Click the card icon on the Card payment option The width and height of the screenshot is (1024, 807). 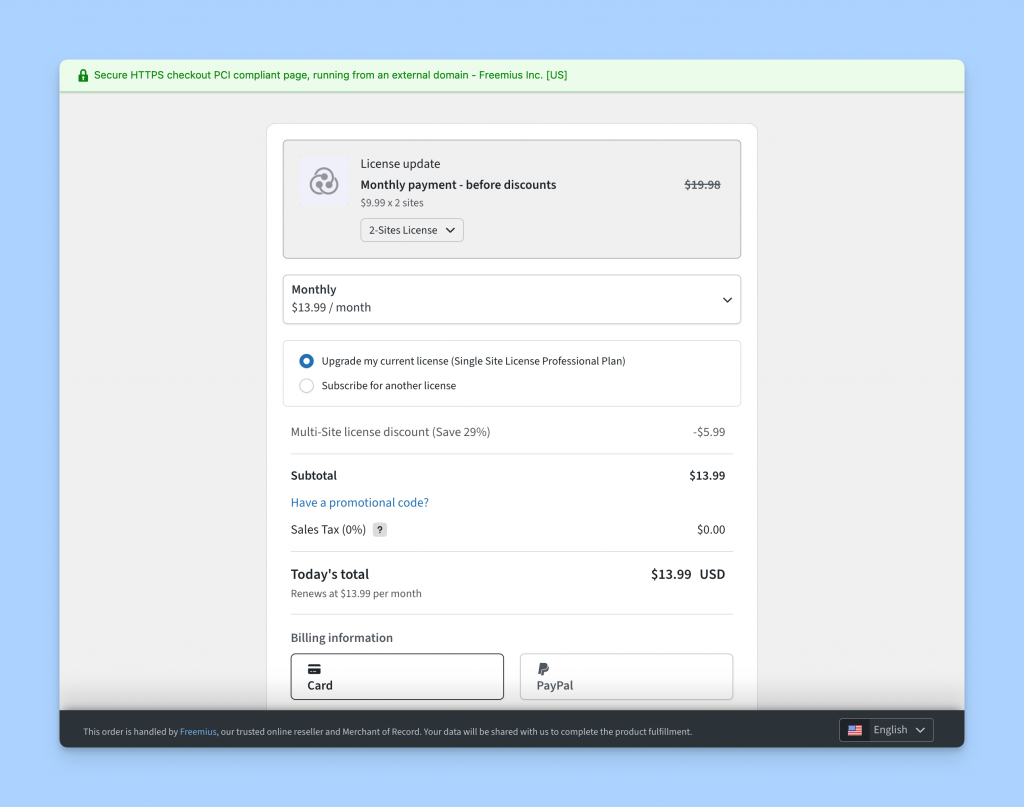(x=314, y=670)
